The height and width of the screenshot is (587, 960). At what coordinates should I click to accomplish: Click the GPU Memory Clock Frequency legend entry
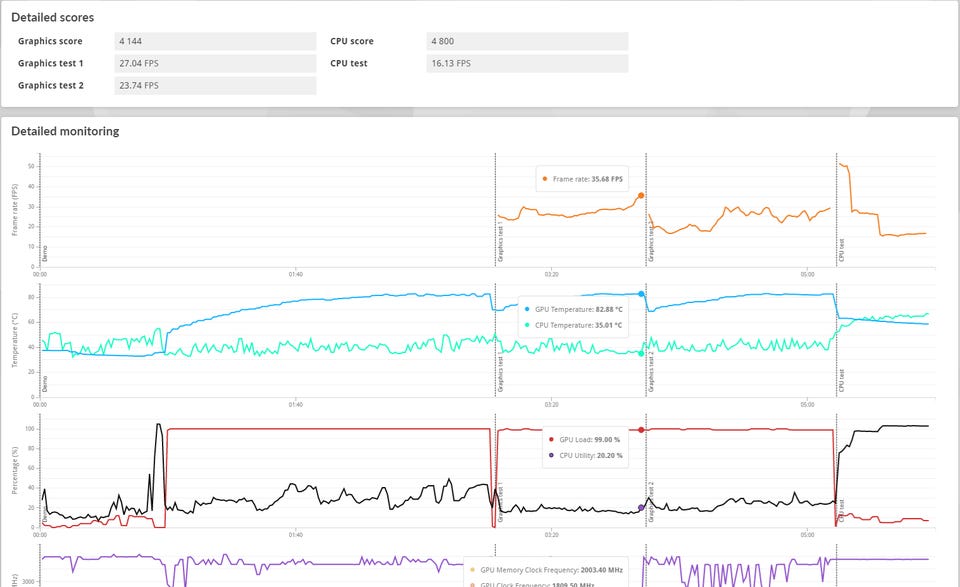546,570
